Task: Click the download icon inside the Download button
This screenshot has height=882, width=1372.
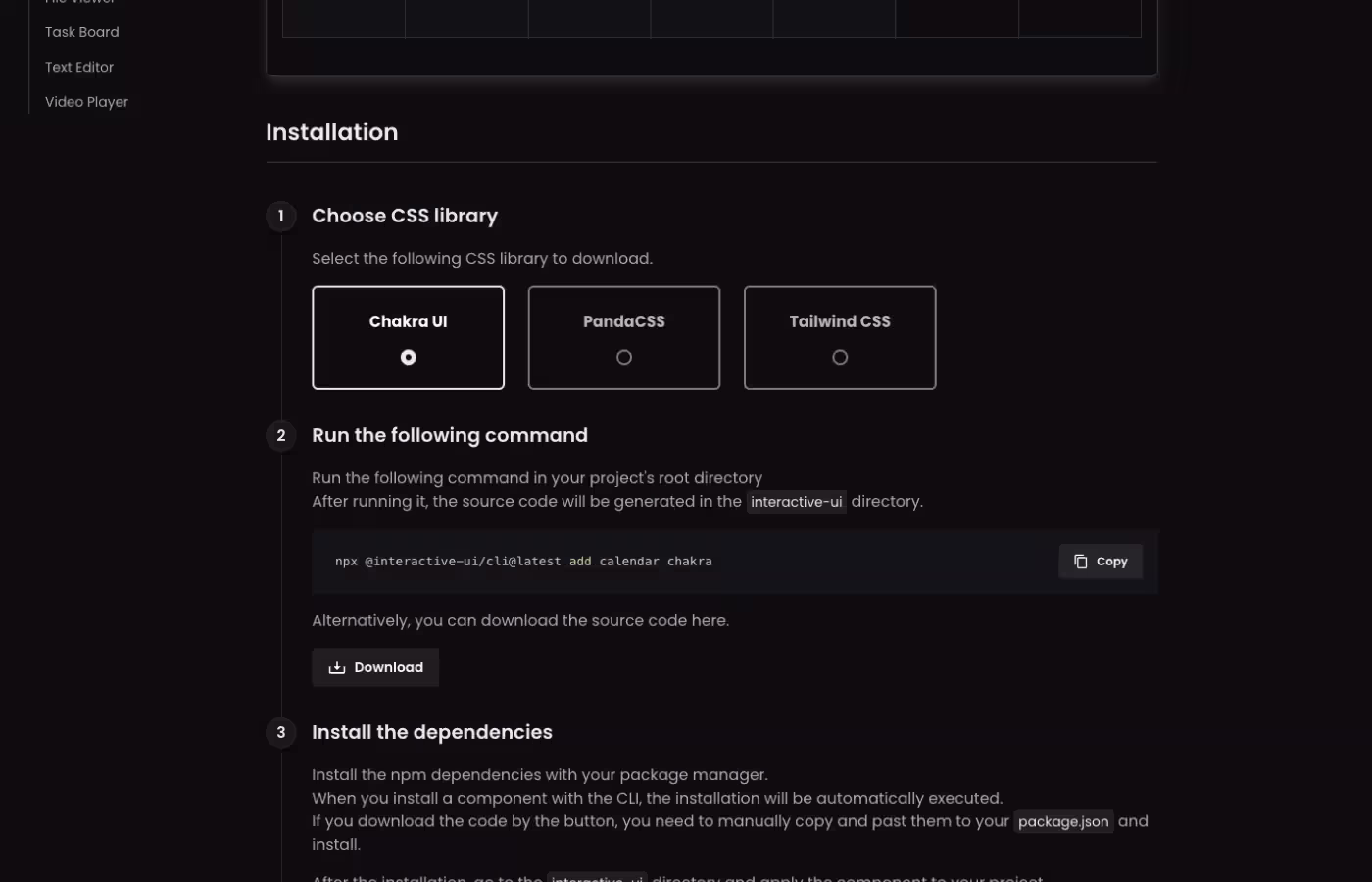Action: point(337,667)
